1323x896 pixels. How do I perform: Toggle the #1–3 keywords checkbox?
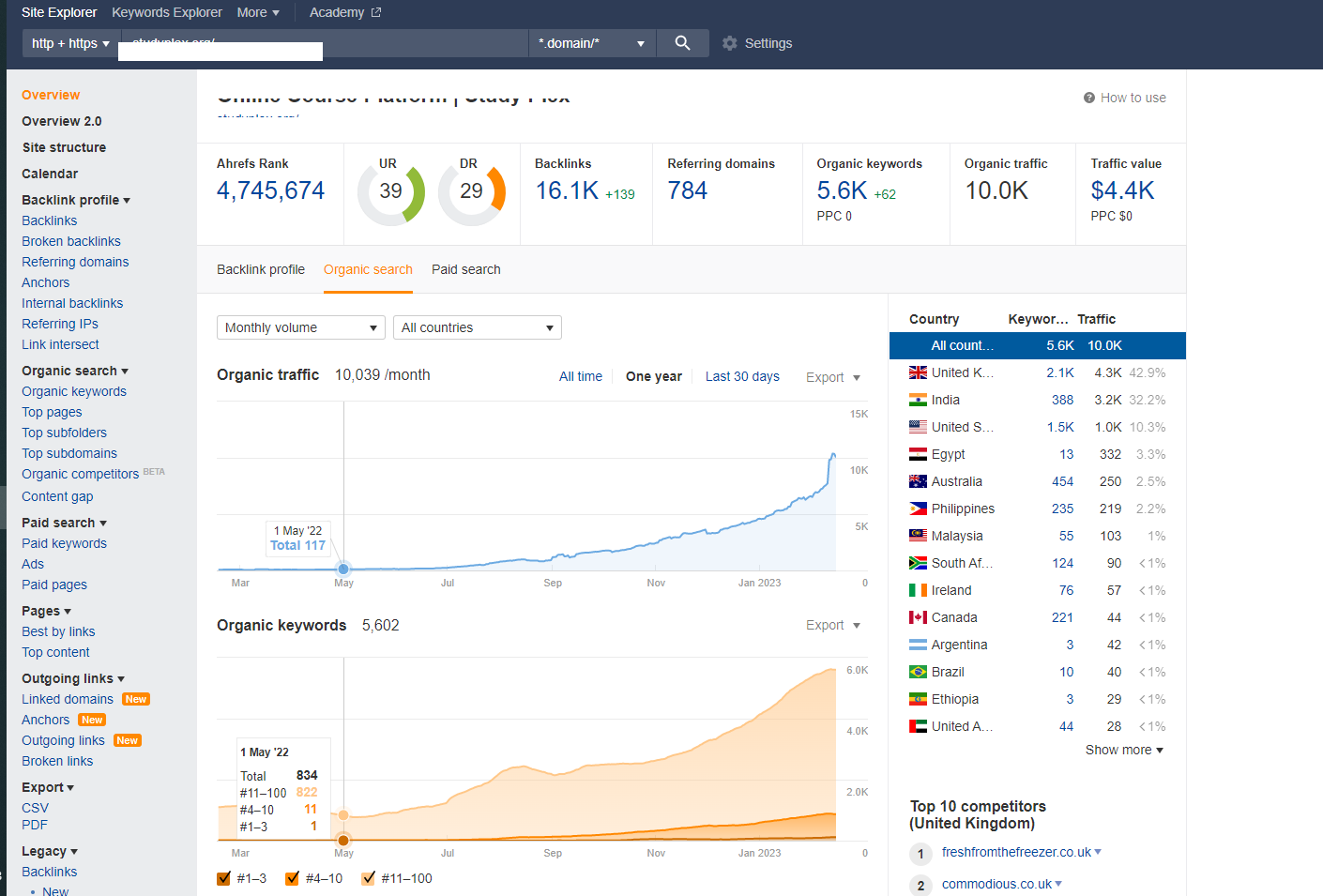coord(223,878)
